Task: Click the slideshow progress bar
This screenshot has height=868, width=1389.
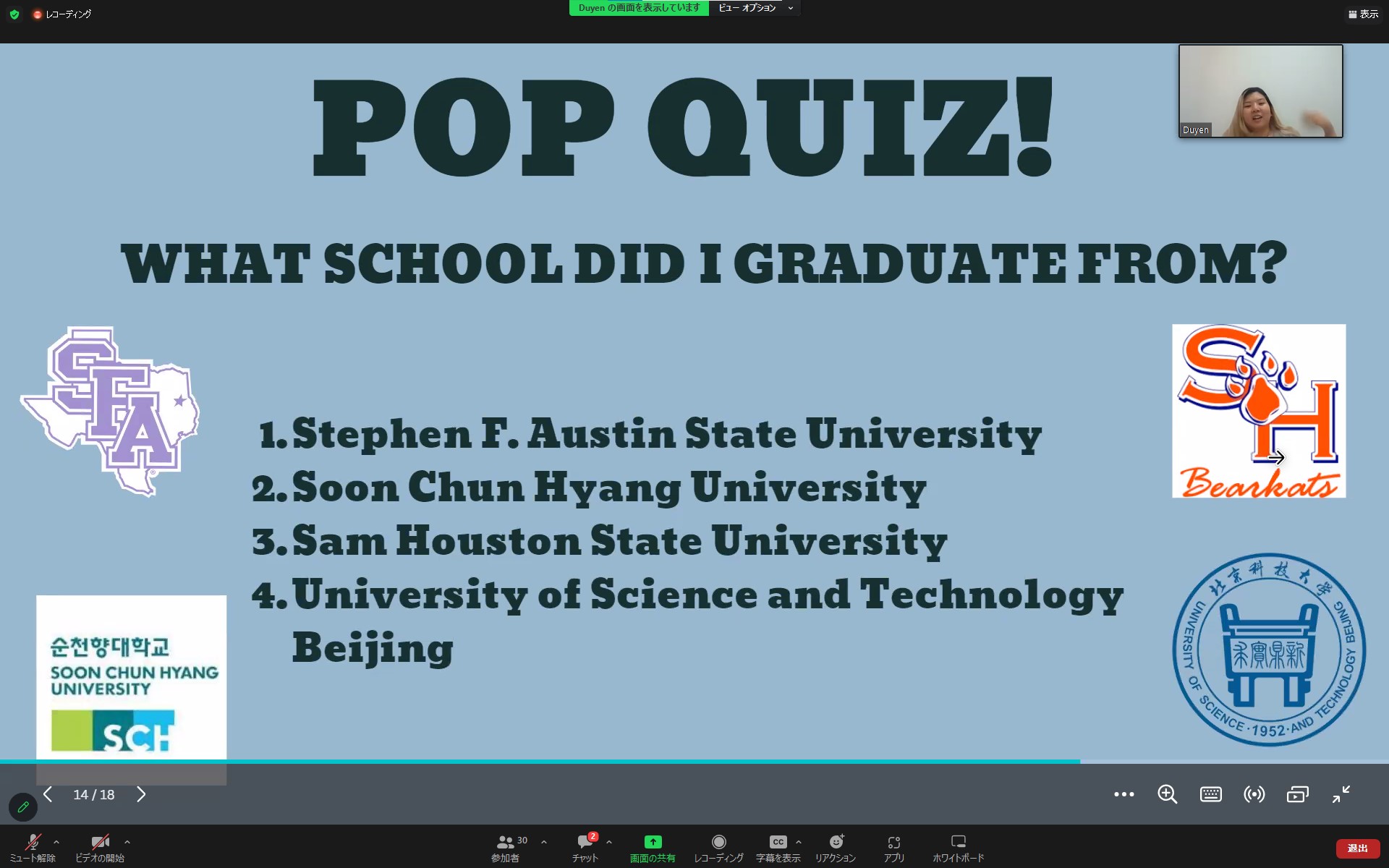Action: pos(694,762)
